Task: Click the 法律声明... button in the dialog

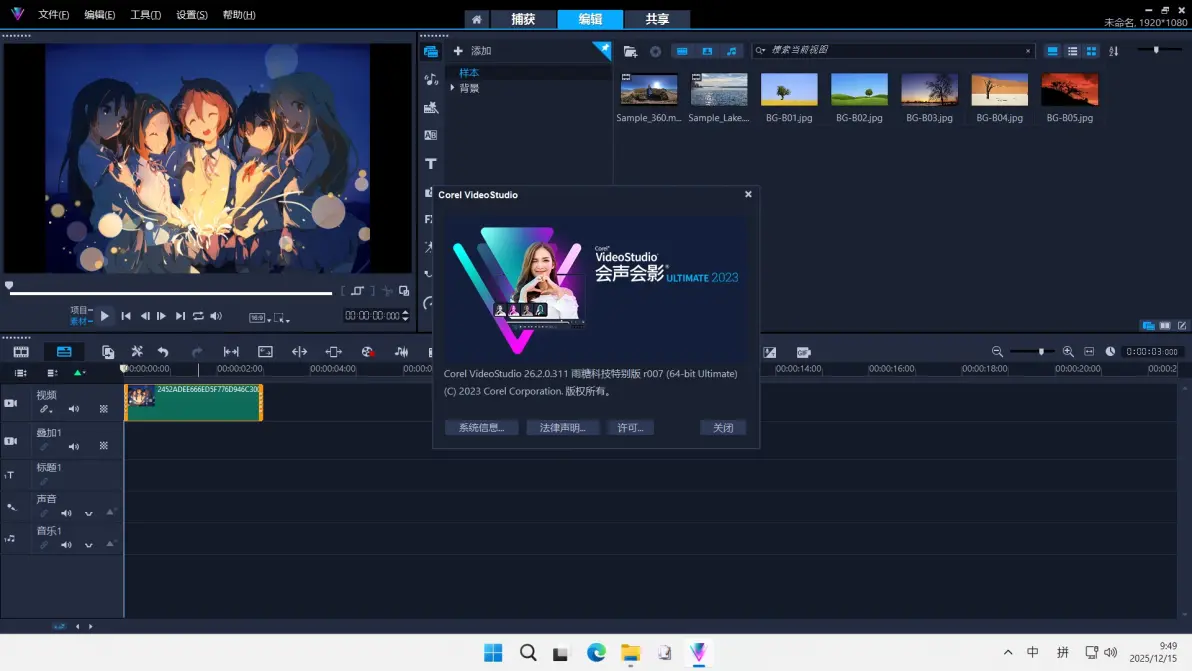Action: coord(563,428)
